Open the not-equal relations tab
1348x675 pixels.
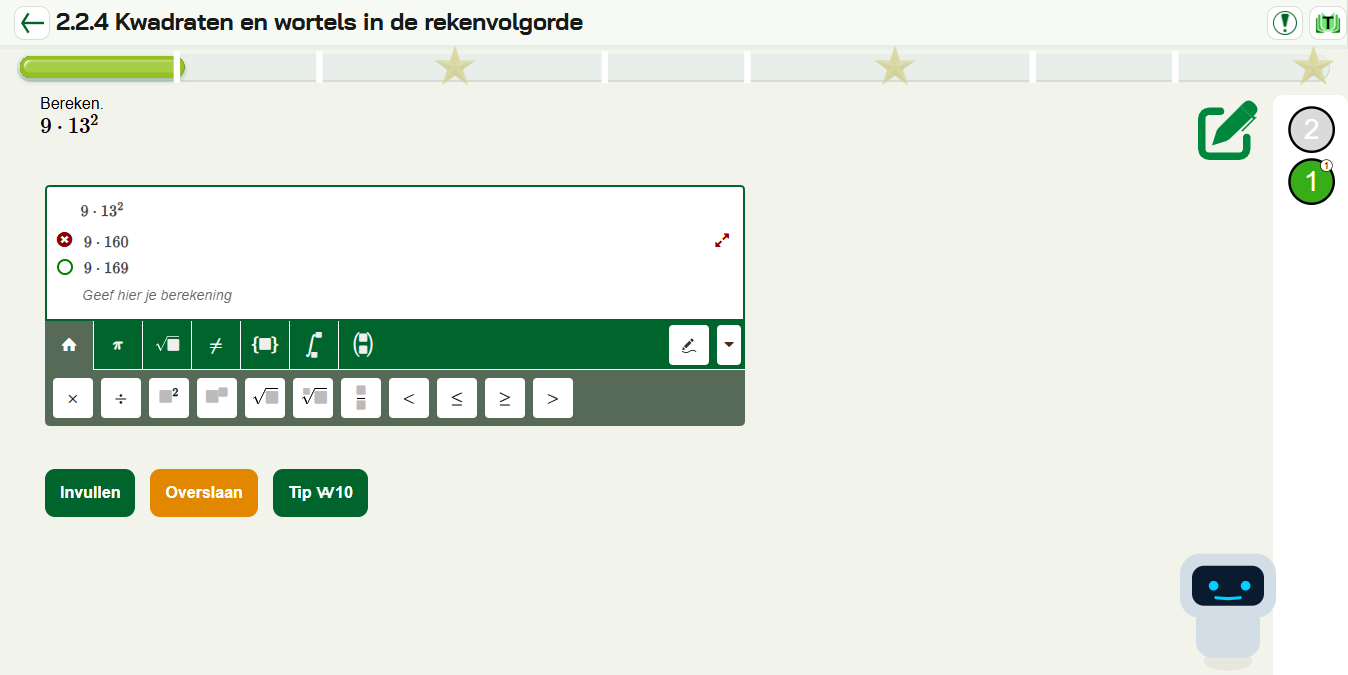click(x=216, y=345)
